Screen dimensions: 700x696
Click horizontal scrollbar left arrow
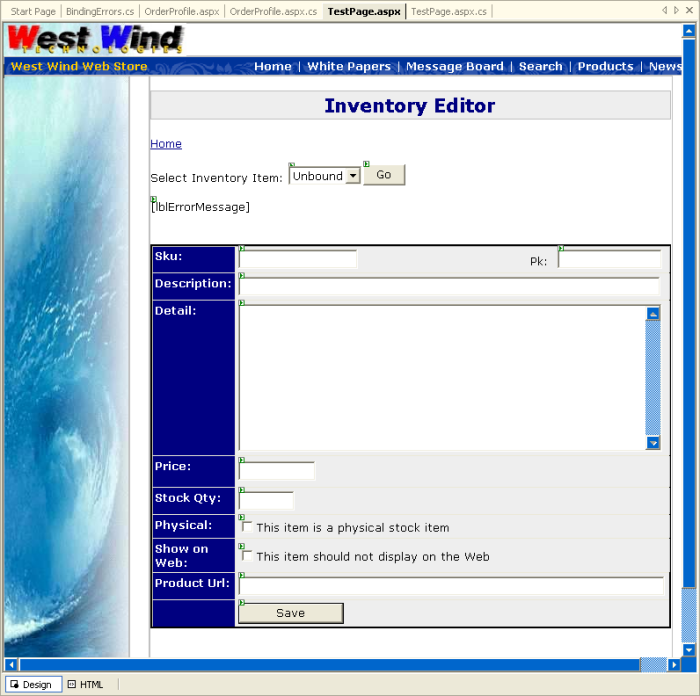pyautogui.click(x=11, y=665)
